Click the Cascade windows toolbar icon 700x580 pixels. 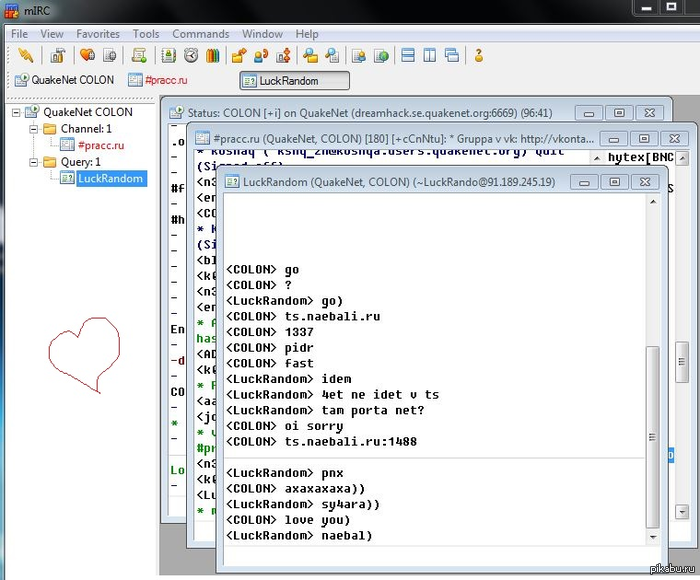(x=452, y=55)
